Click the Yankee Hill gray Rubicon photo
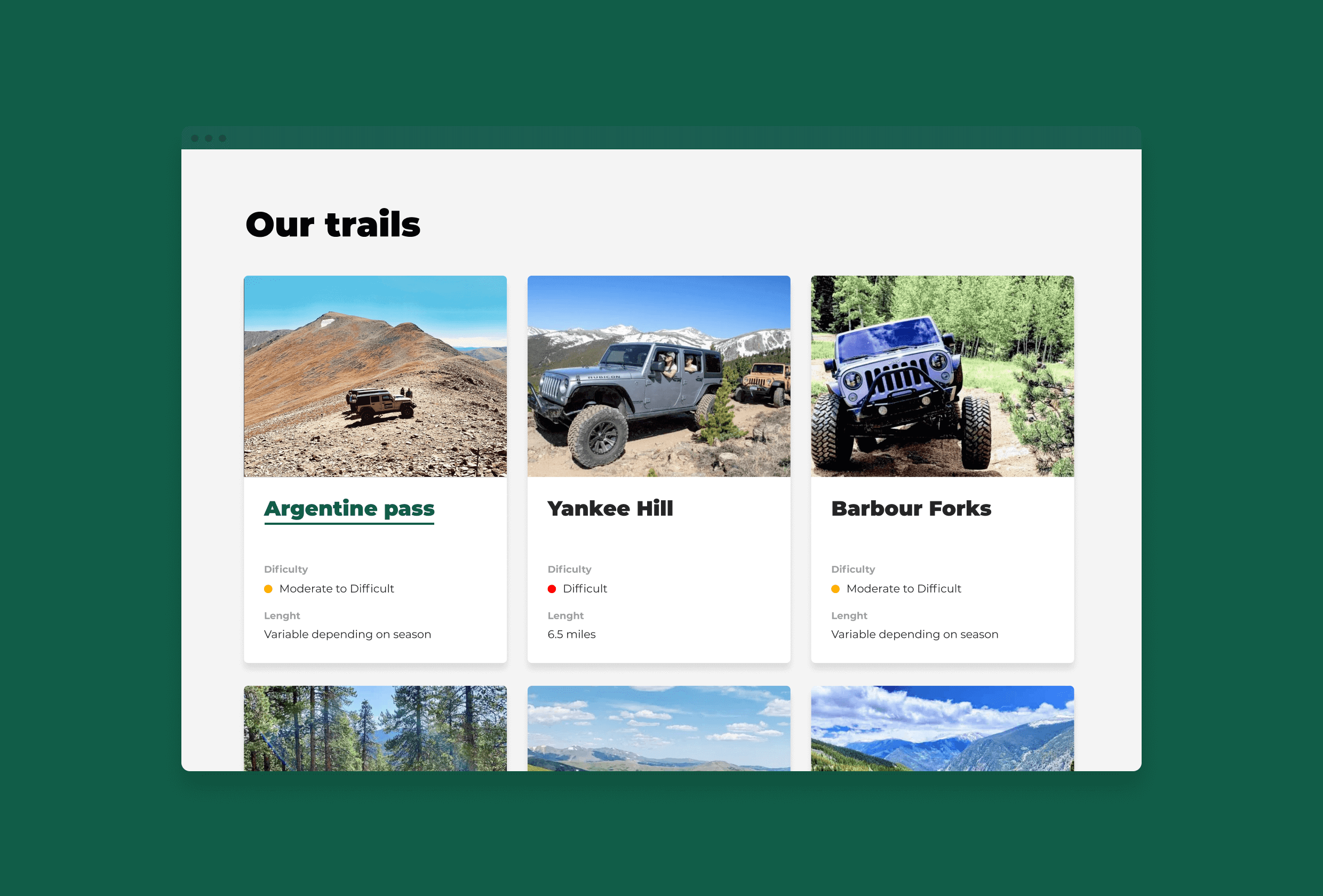 [659, 377]
